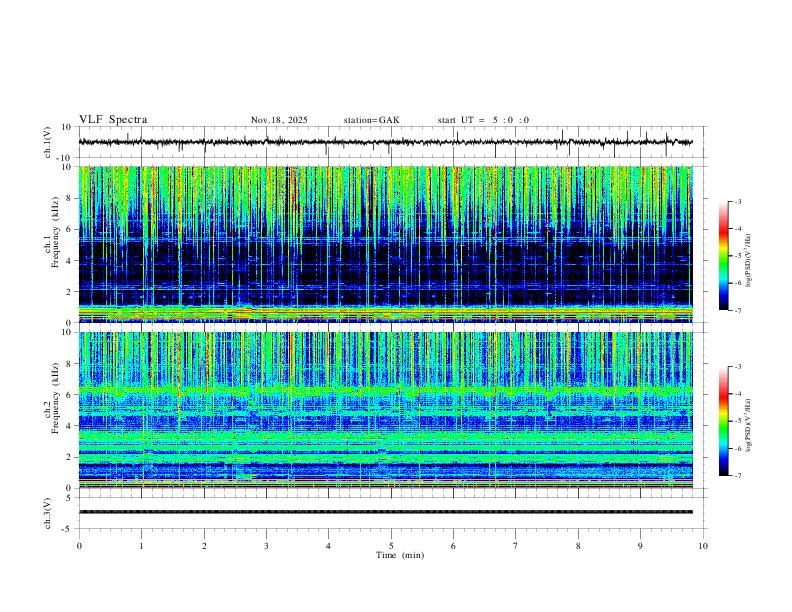Click the ch.2 colorbar log(PSD) label
This screenshot has width=792, height=612.
(x=748, y=425)
